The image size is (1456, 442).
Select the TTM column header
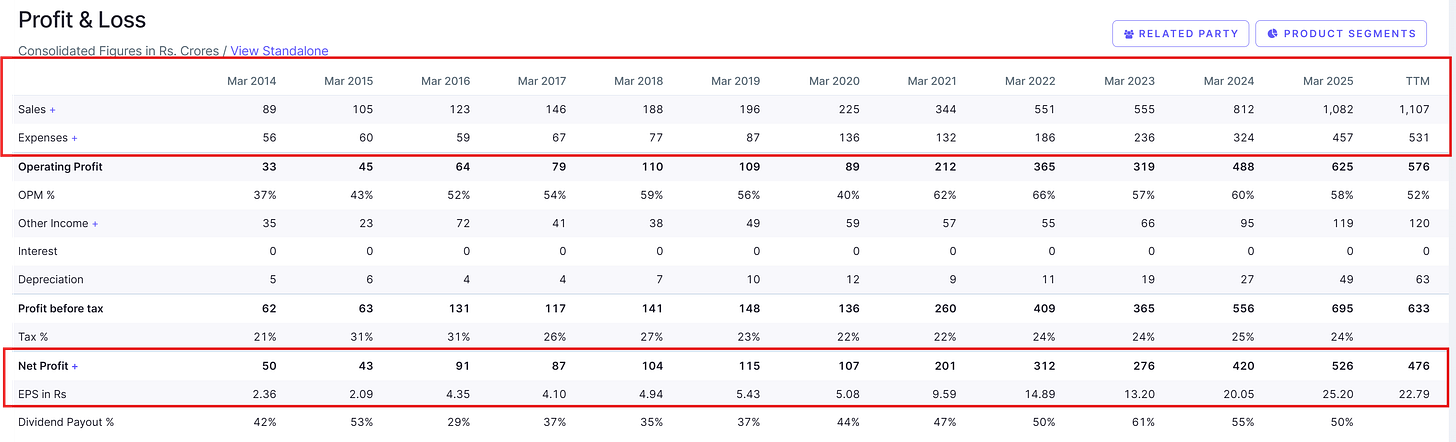point(1417,81)
